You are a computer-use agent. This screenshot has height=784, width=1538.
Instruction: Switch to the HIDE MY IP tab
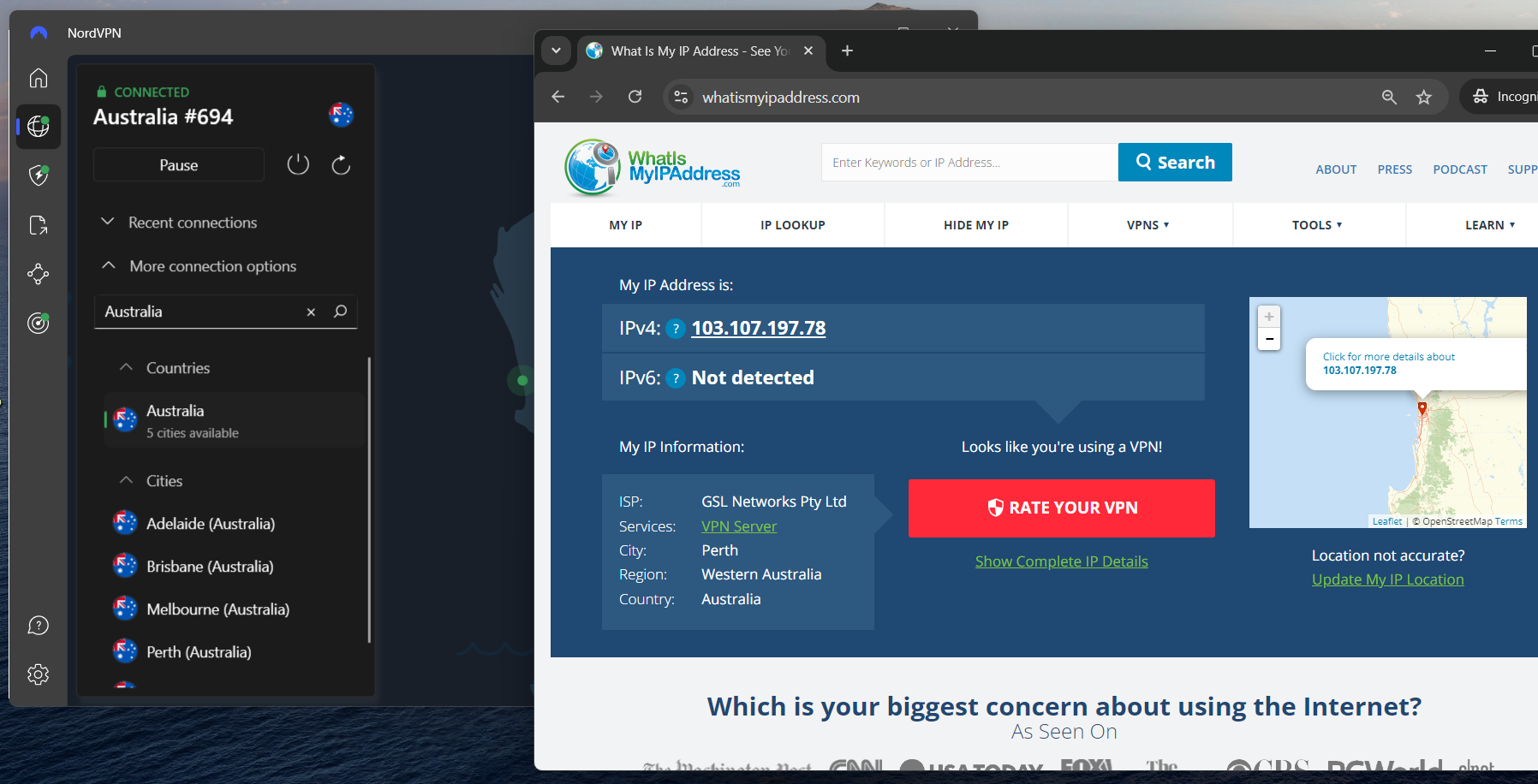coord(975,224)
